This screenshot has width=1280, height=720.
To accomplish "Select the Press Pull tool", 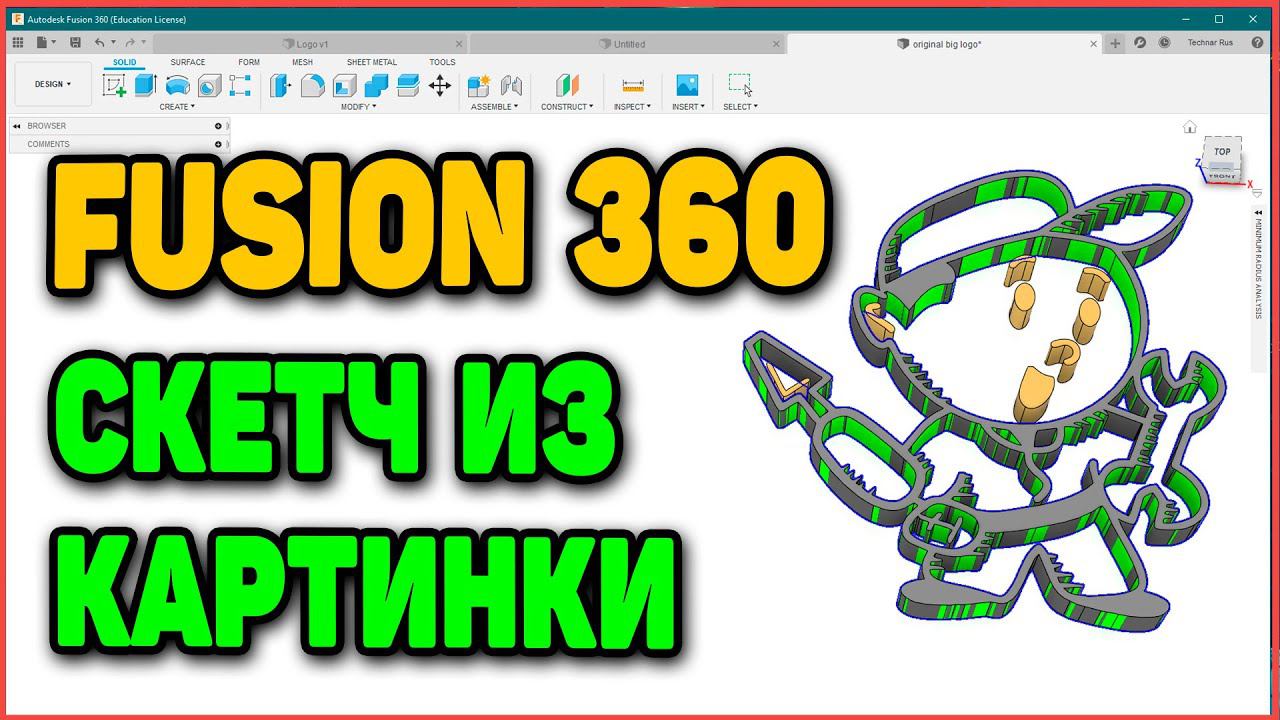I will [280, 85].
